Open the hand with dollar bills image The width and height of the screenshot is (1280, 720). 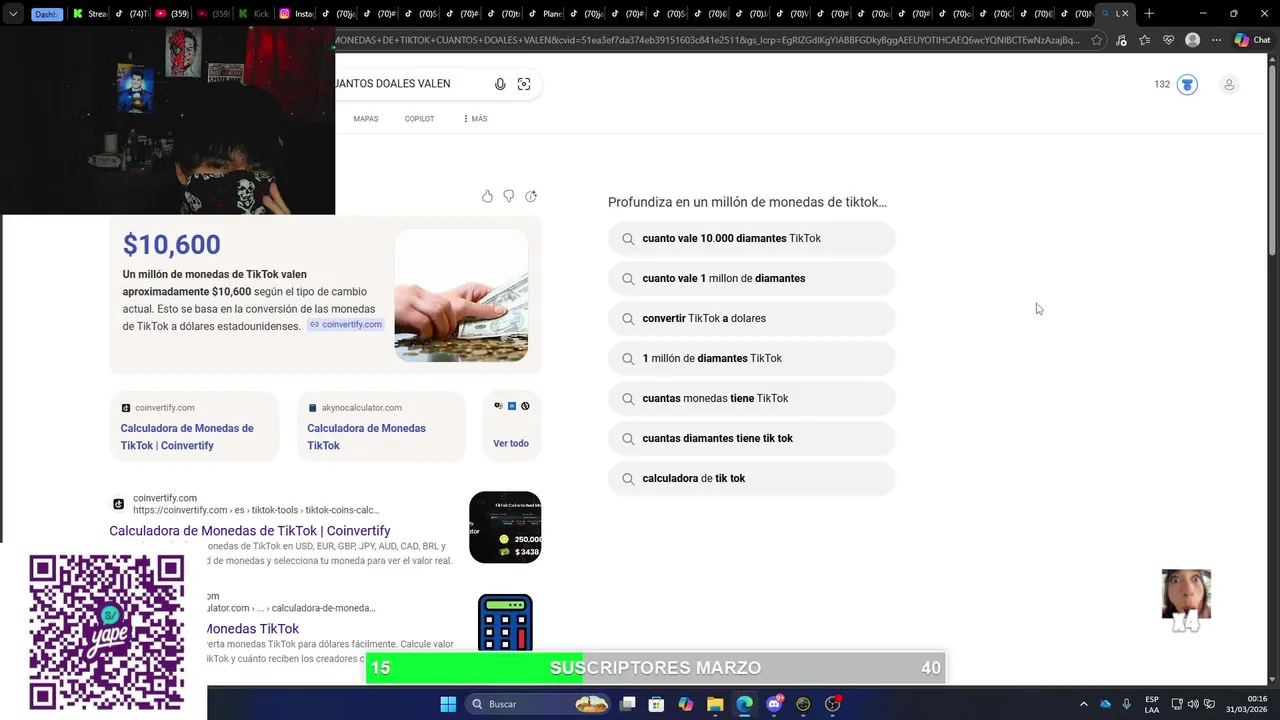[x=461, y=295]
